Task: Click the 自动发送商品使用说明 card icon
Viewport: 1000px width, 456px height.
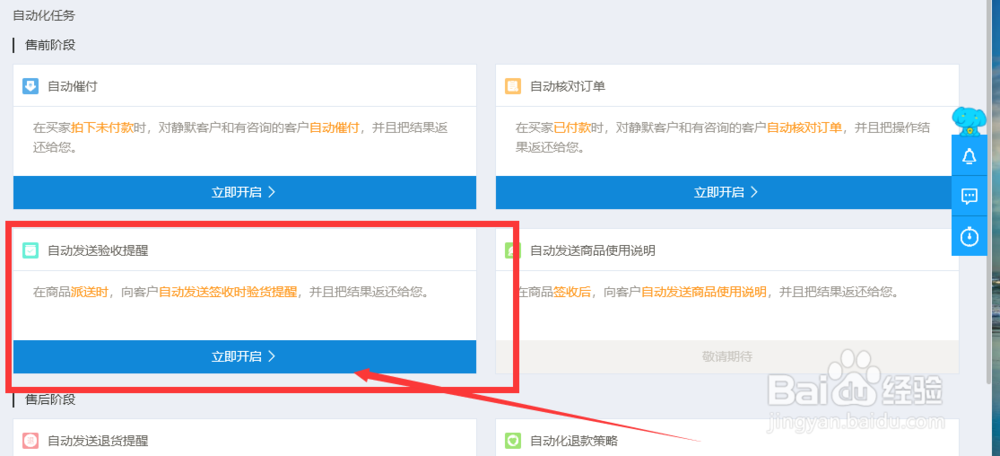Action: (x=513, y=251)
